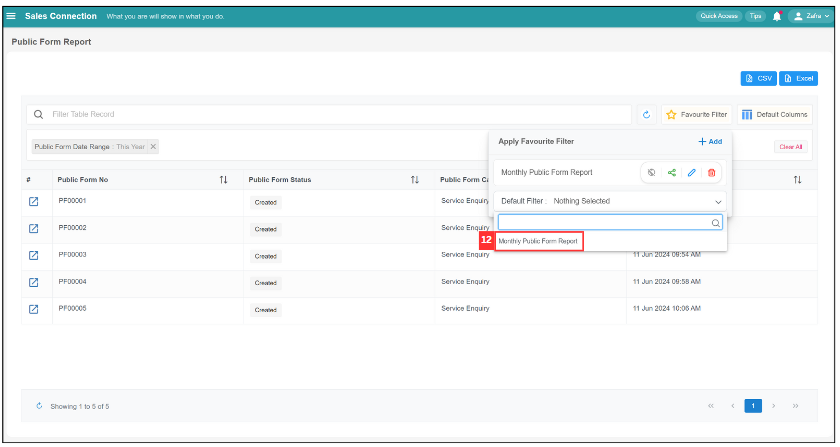Click search icon inside the Default Filter search
The width and height of the screenshot is (840, 447).
(x=716, y=223)
